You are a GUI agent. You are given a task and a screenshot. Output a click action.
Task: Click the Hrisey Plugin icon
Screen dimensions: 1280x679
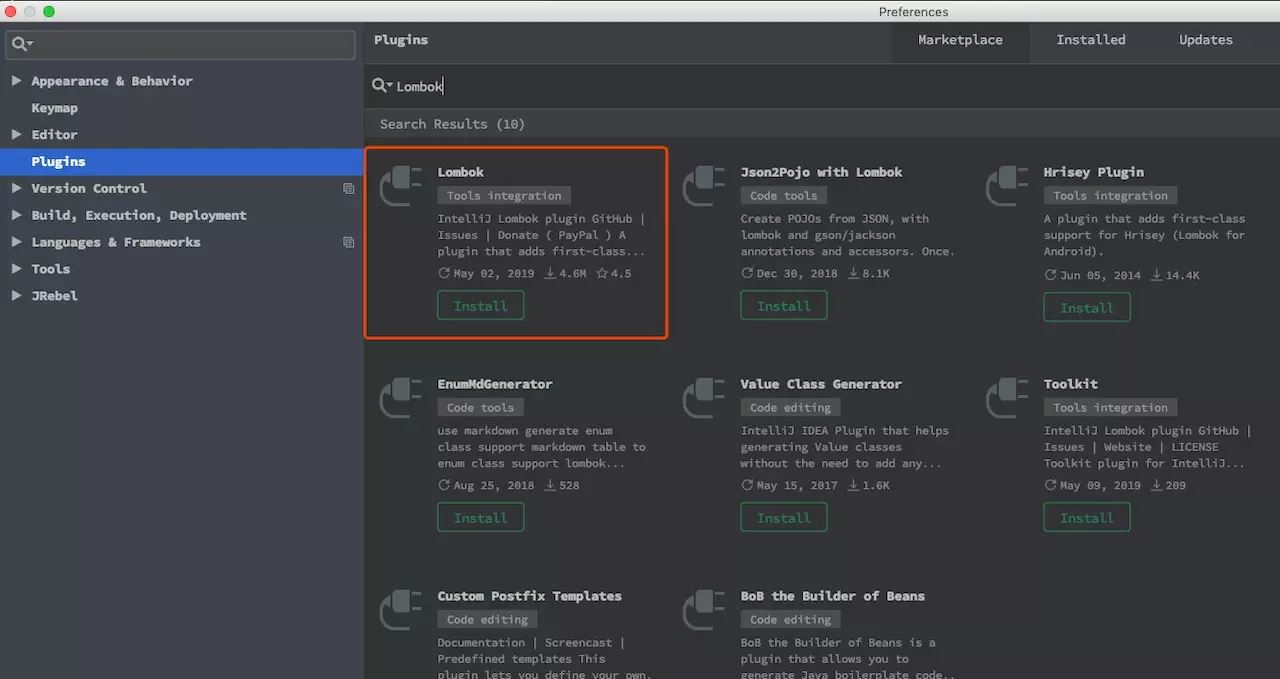[1007, 186]
